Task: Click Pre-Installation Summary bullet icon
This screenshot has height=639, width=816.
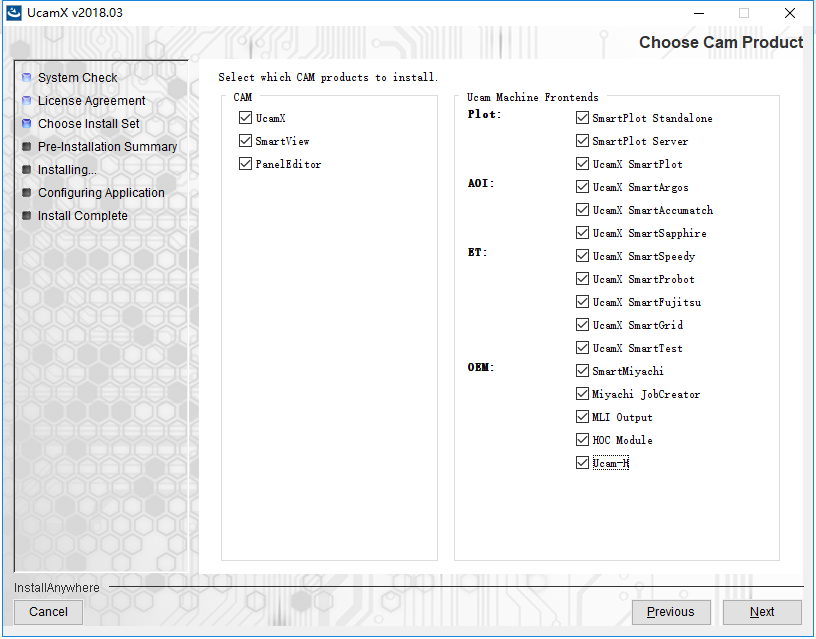Action: point(27,147)
